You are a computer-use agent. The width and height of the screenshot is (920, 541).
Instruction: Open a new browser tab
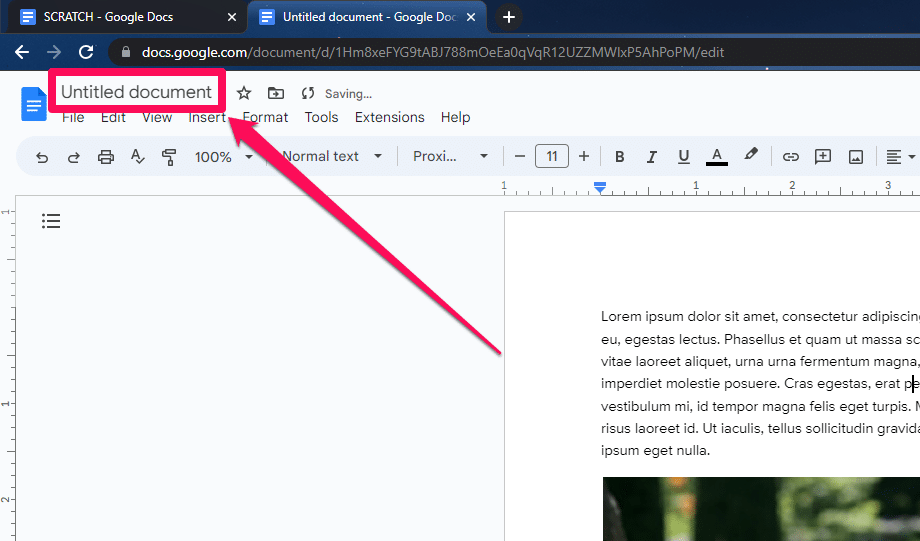[509, 17]
